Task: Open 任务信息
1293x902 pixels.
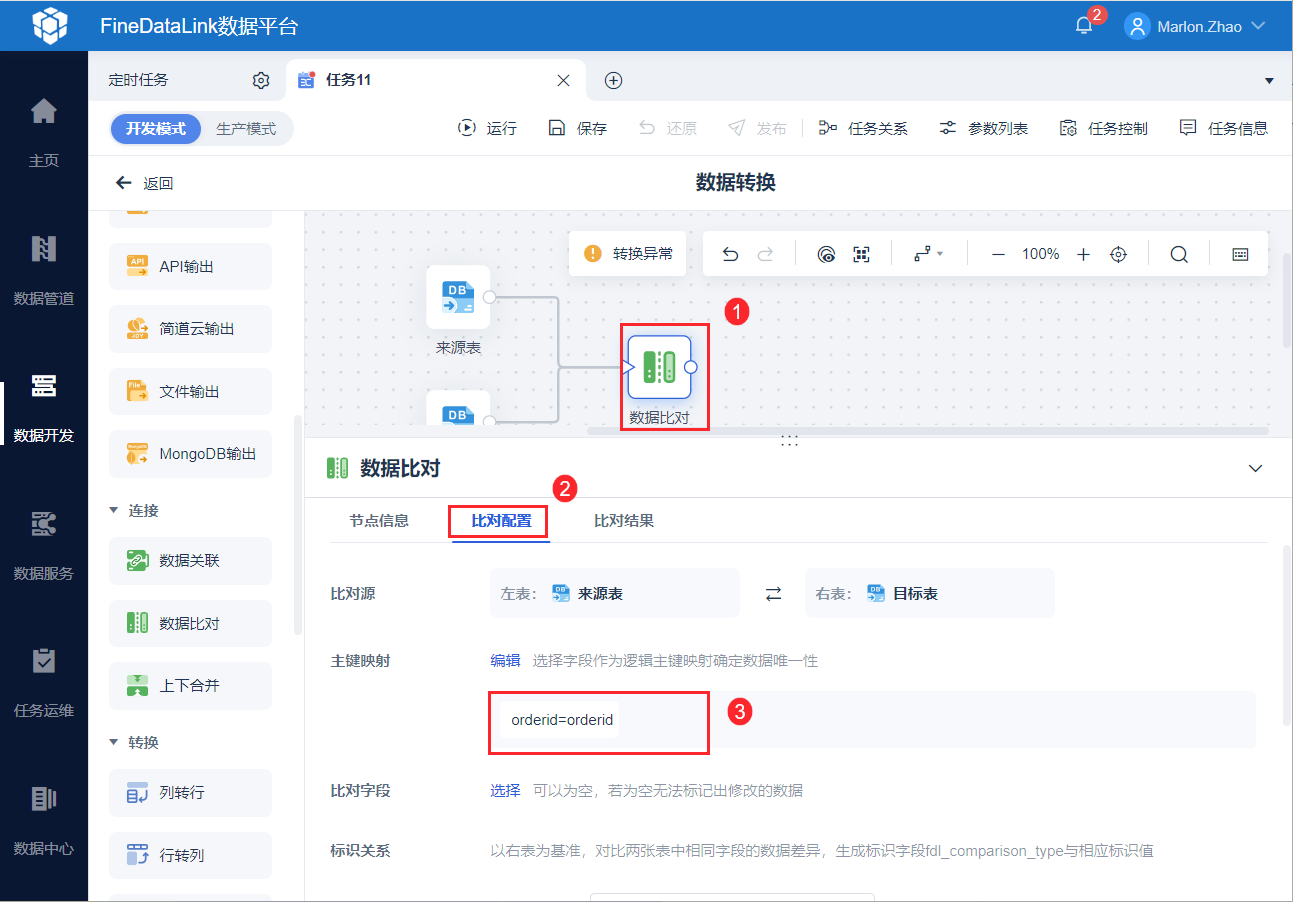Action: [x=1223, y=128]
